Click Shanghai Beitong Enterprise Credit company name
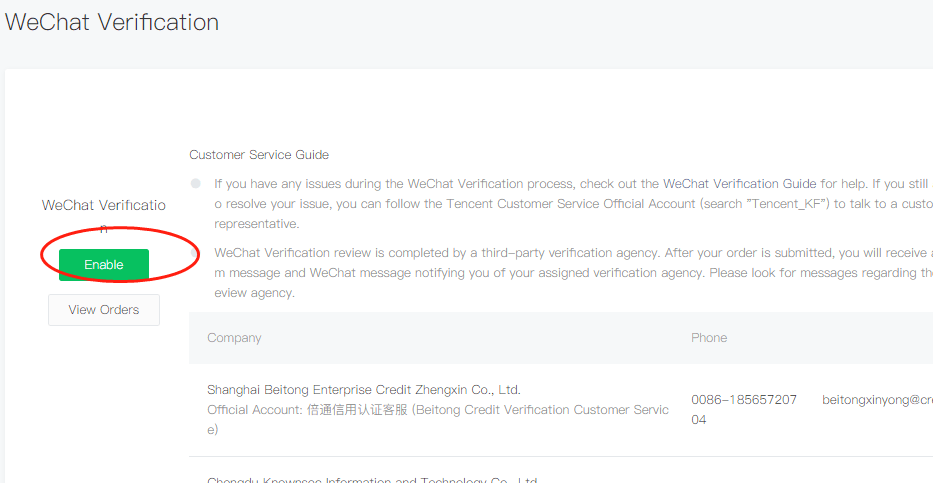933x483 pixels. tap(364, 390)
